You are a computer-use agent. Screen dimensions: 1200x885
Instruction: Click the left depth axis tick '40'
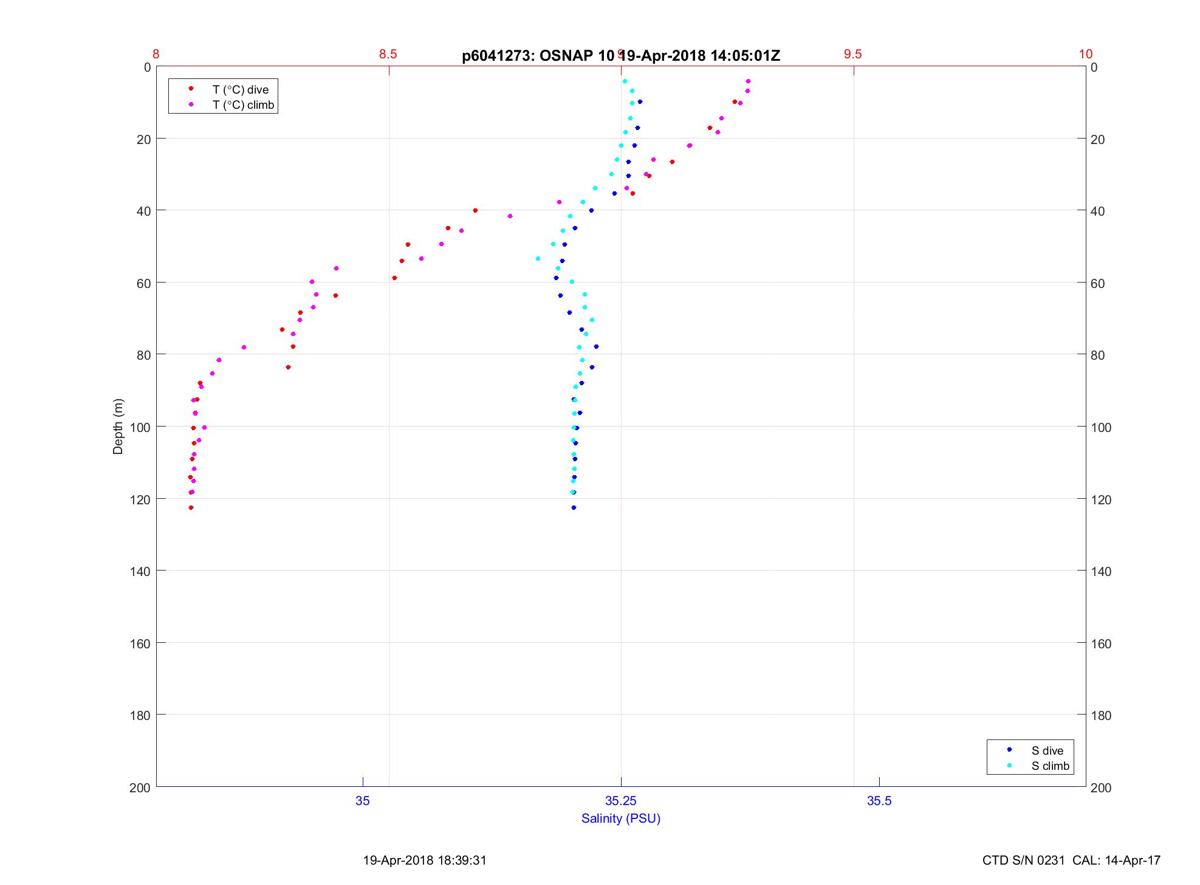pos(144,211)
